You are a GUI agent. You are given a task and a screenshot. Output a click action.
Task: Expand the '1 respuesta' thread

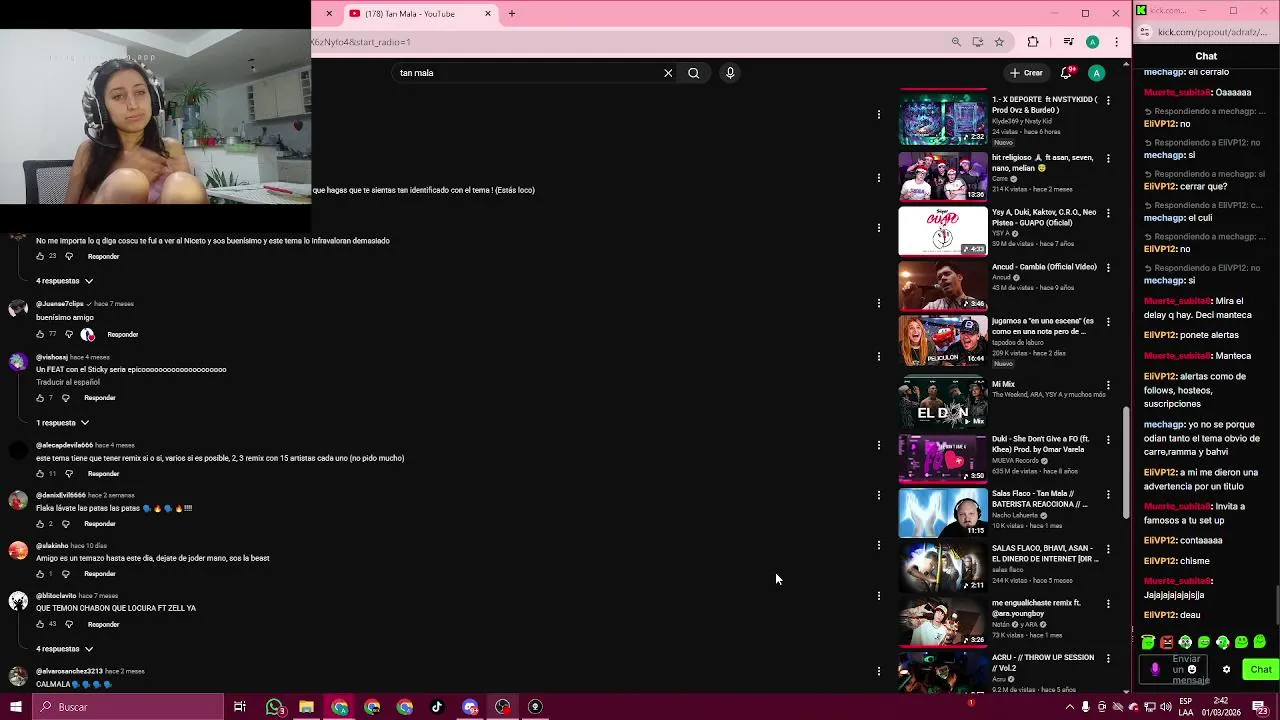pos(62,423)
